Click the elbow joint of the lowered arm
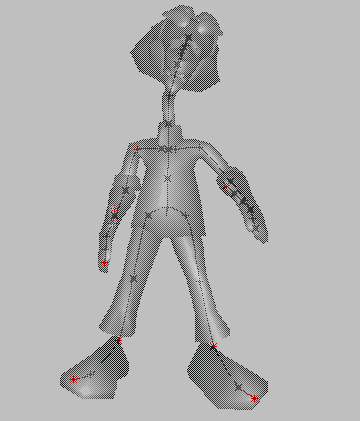The width and height of the screenshot is (360, 421). (x=125, y=190)
